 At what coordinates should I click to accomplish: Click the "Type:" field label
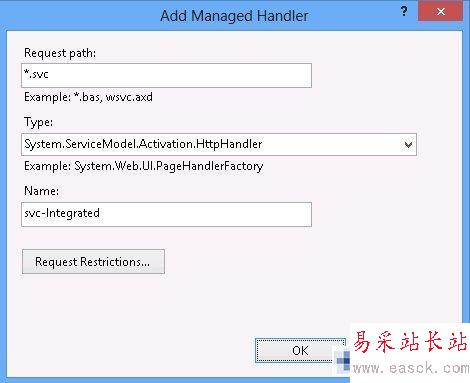point(38,122)
